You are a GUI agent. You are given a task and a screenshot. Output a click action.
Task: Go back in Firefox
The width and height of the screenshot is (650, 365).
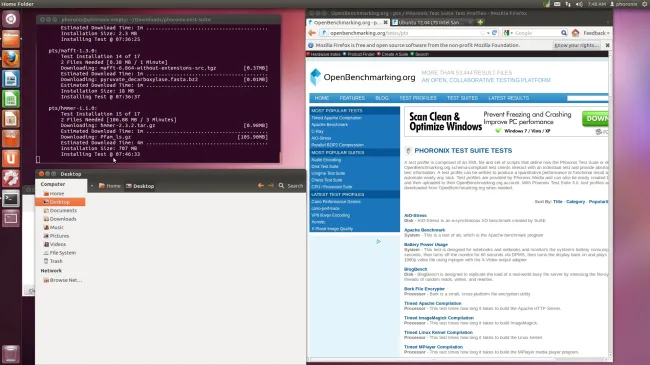pos(312,33)
